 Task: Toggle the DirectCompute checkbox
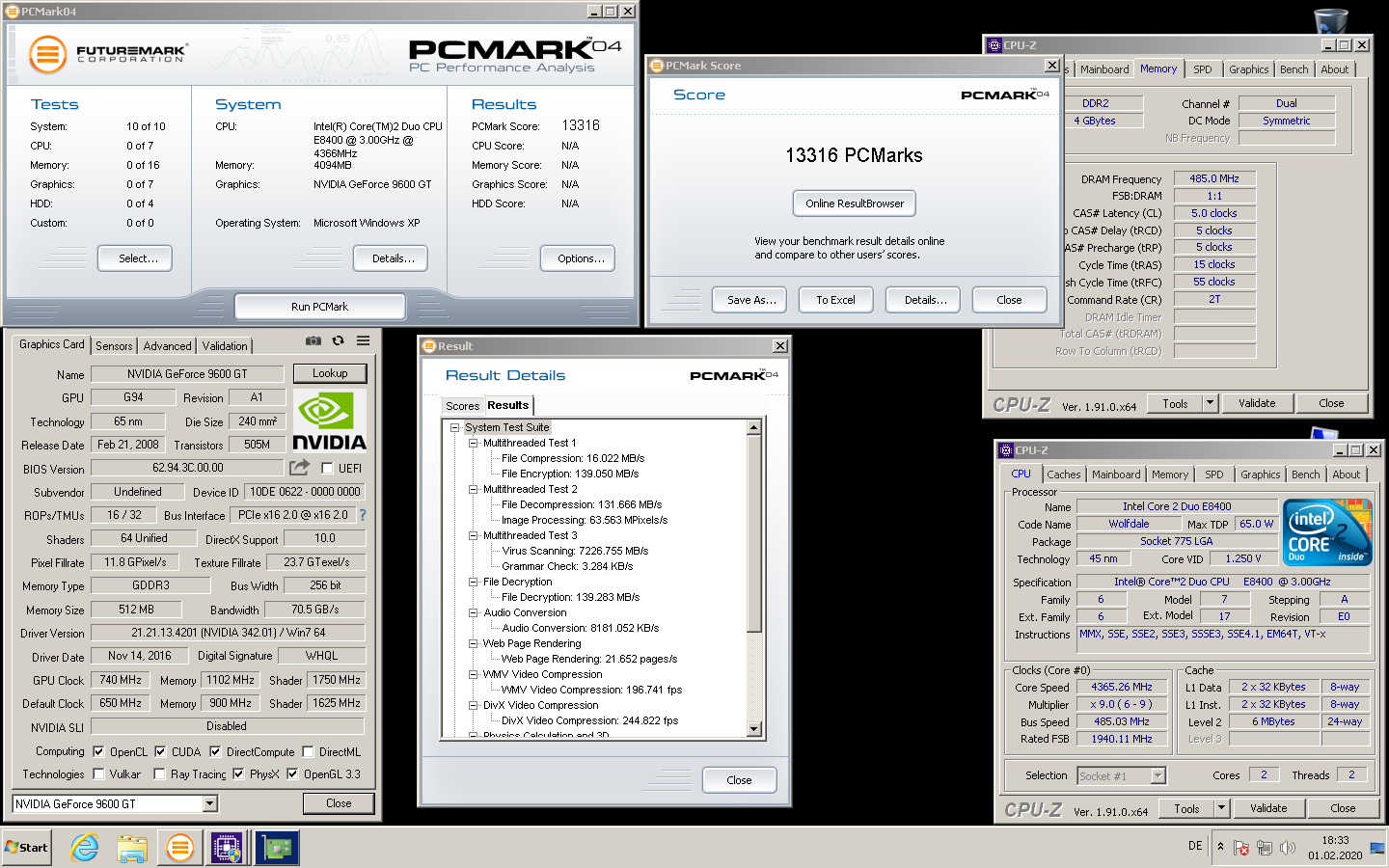click(215, 751)
